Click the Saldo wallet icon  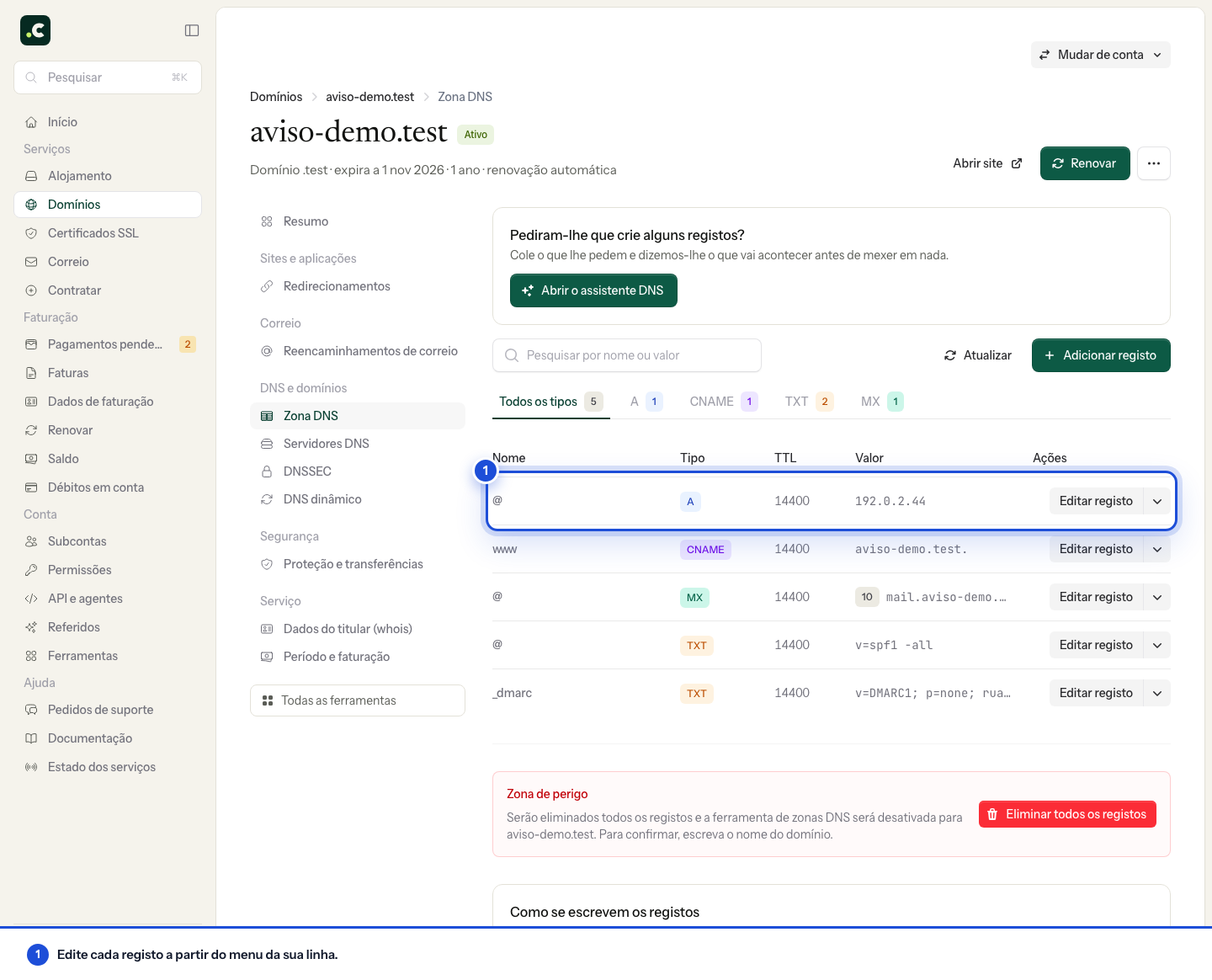coord(31,459)
